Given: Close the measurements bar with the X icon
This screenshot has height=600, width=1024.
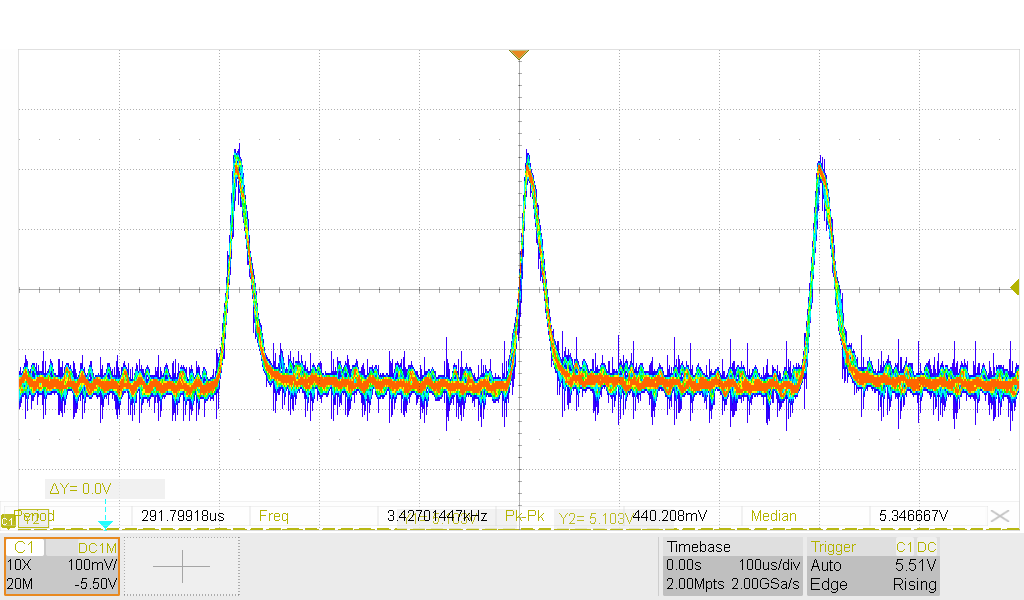Looking at the screenshot, I should (x=998, y=515).
